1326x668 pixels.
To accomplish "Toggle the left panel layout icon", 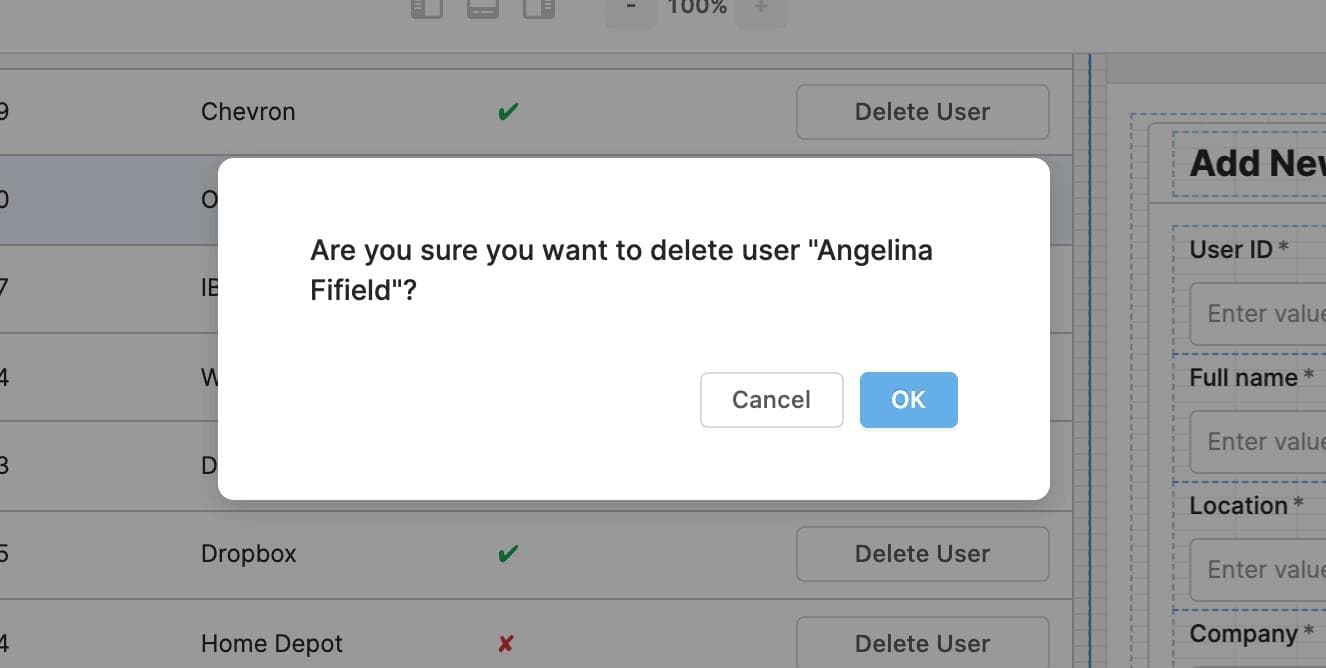I will [x=427, y=8].
